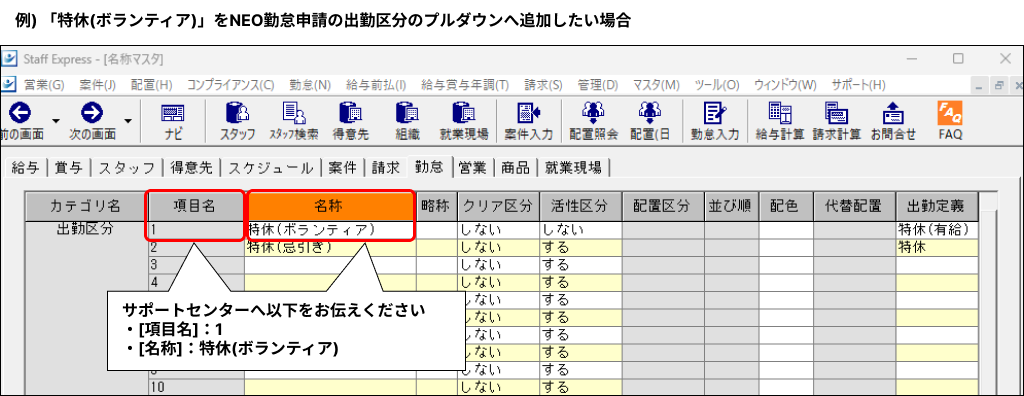Click the 並び順 column header

pyautogui.click(x=732, y=206)
